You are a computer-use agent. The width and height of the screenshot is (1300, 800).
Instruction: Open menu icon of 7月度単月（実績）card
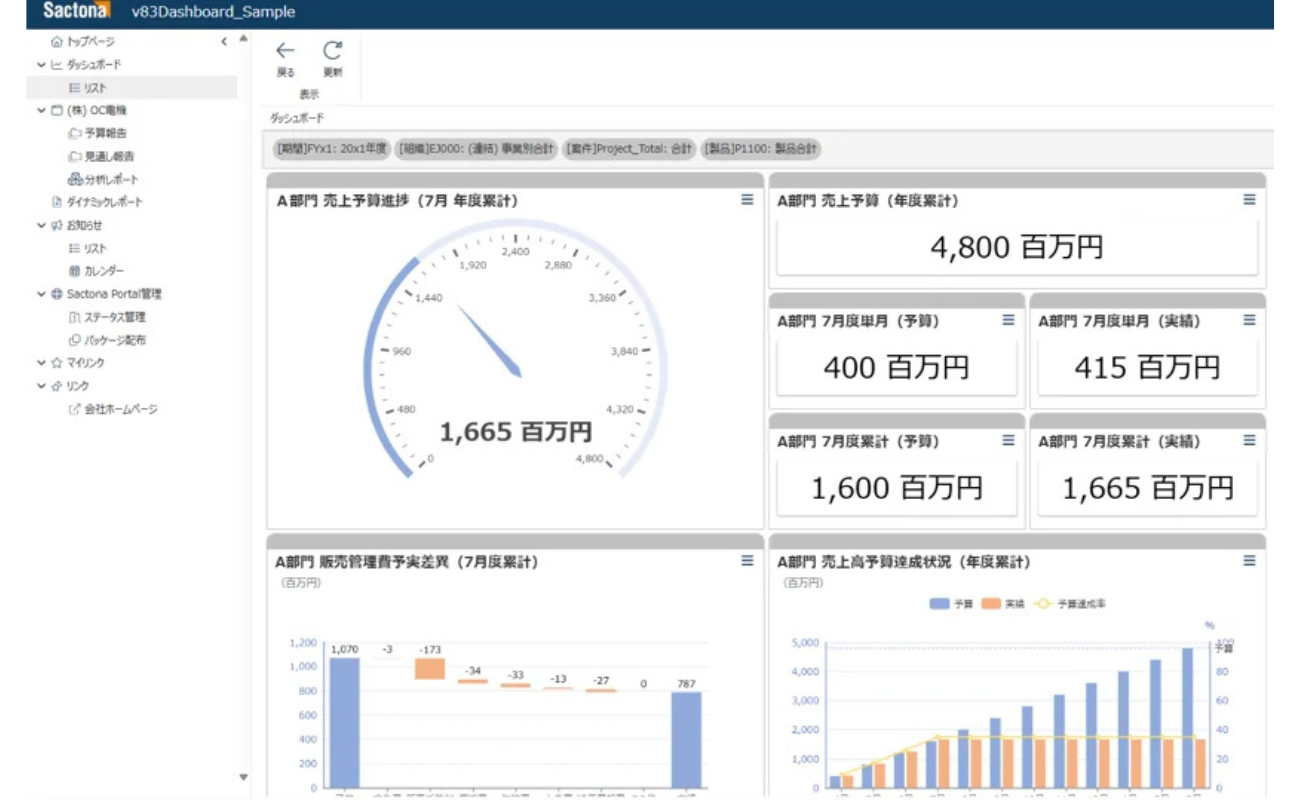pos(1249,320)
